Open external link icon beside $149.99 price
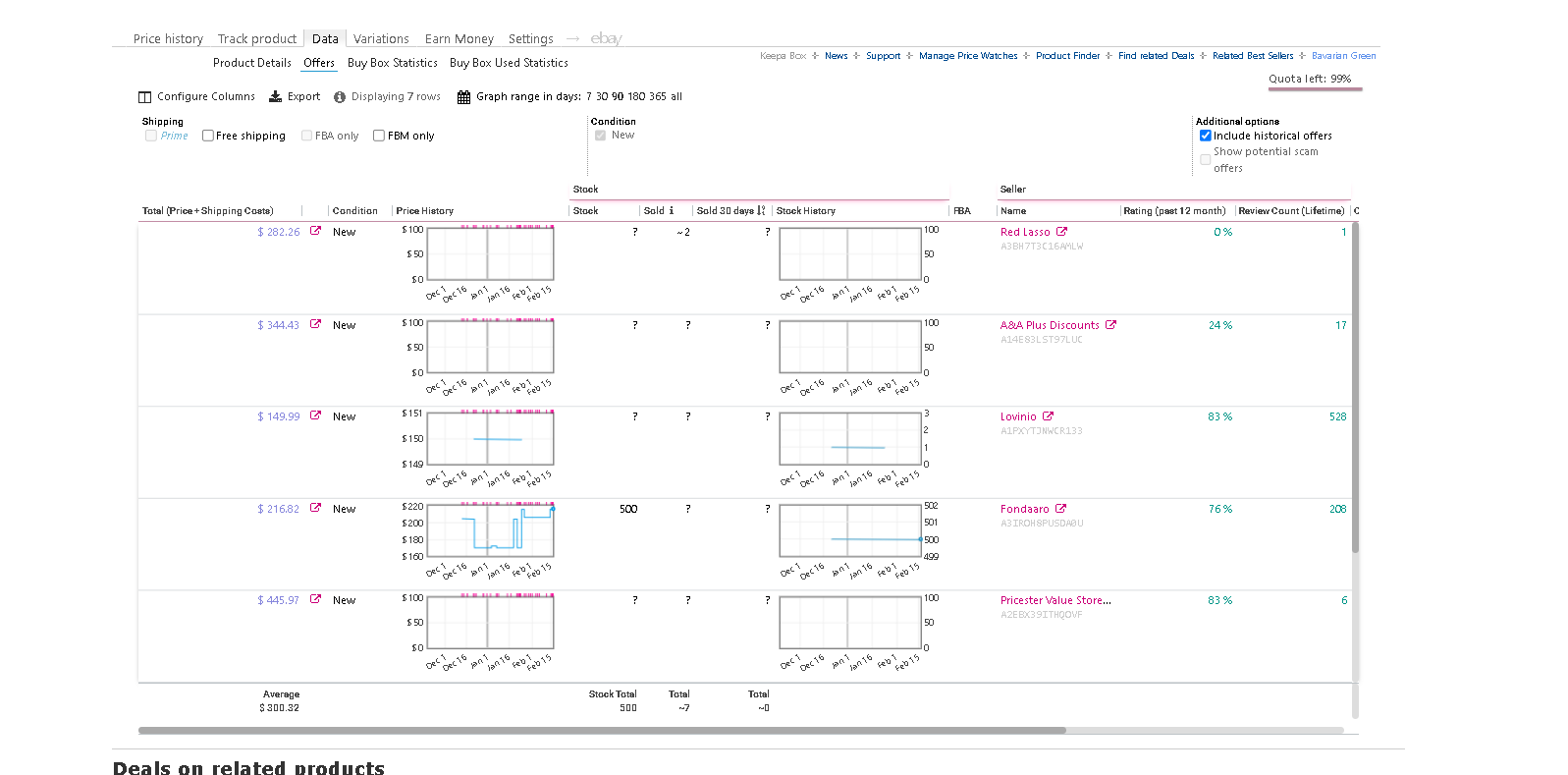The image size is (1568, 775). click(315, 415)
